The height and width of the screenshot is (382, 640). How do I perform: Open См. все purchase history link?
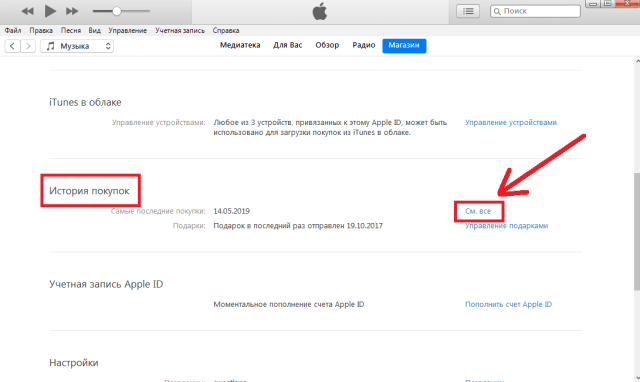[x=478, y=211]
